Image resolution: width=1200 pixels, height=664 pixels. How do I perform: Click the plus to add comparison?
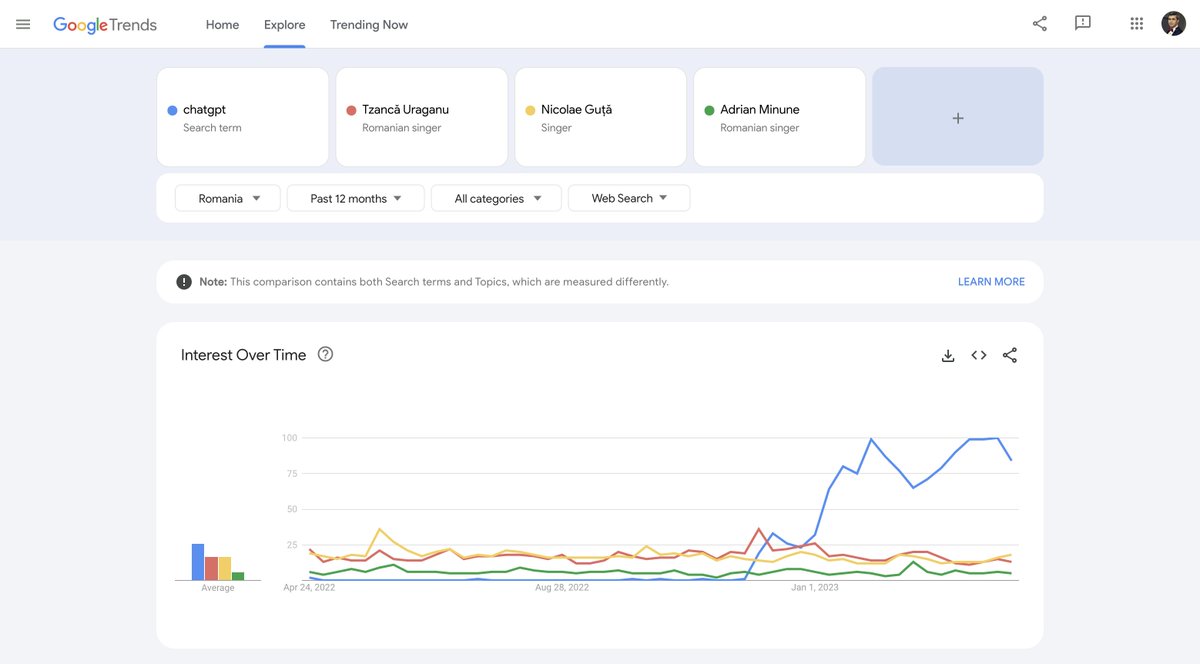[x=958, y=117]
